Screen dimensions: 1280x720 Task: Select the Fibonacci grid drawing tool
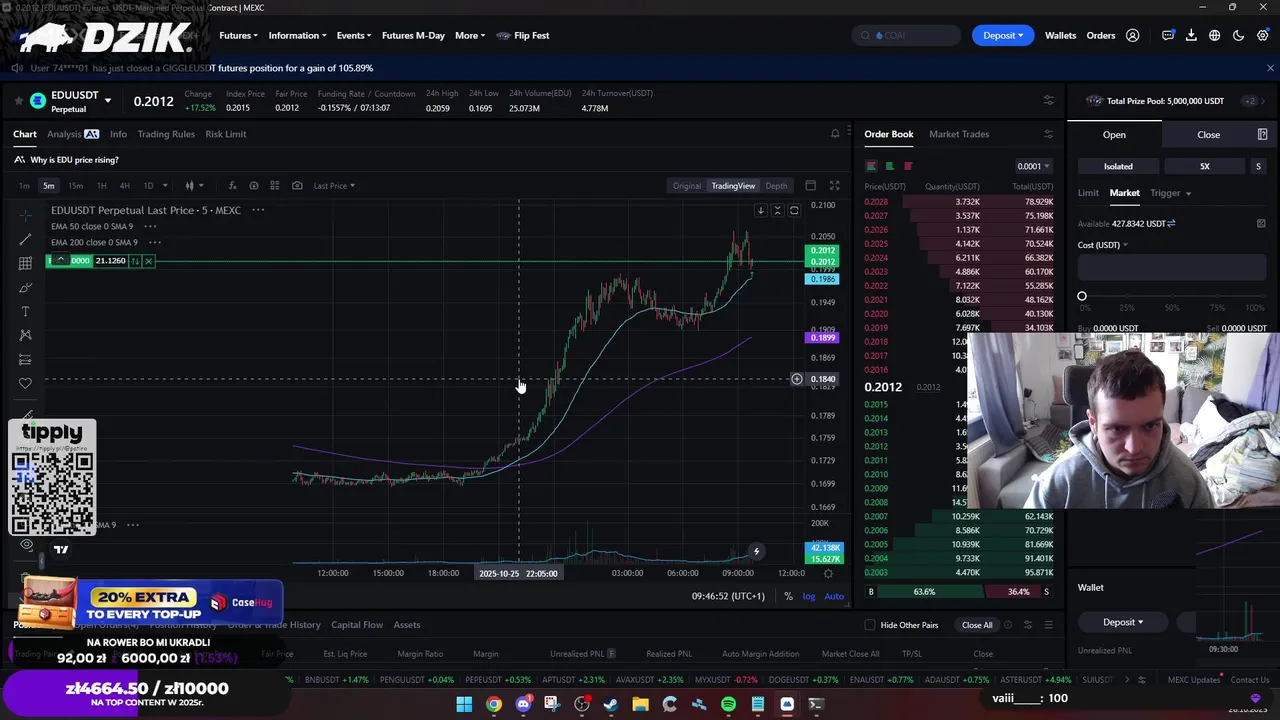point(25,263)
